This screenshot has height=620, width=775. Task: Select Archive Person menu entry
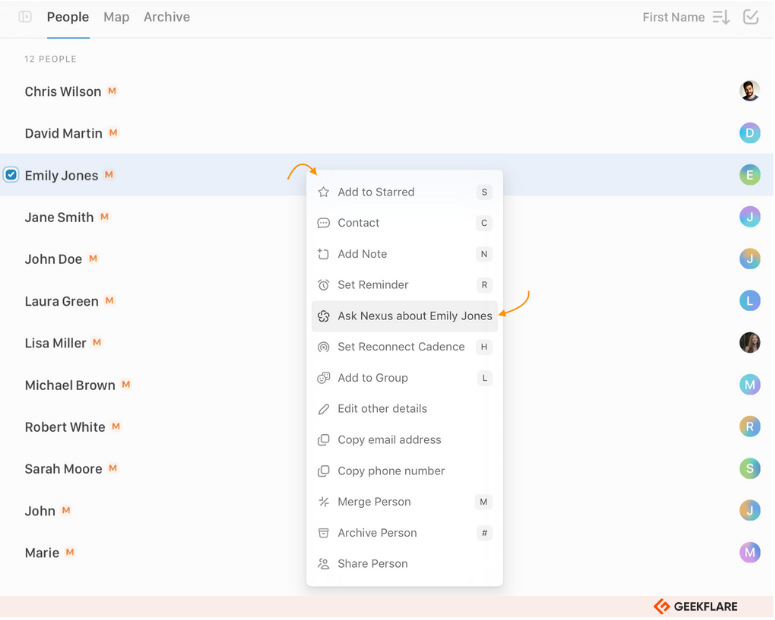[x=404, y=533]
